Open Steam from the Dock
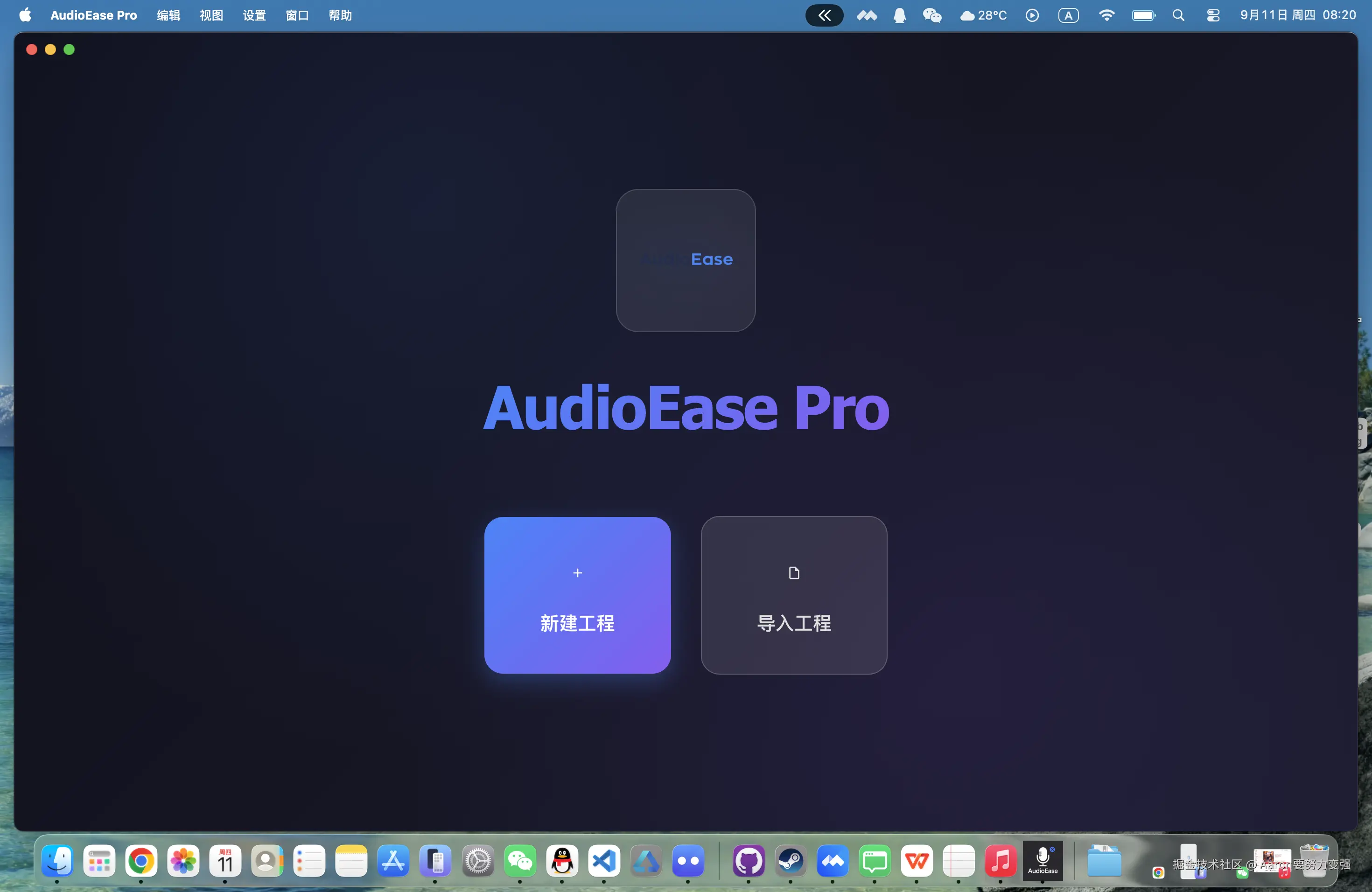Image resolution: width=1372 pixels, height=892 pixels. [791, 861]
